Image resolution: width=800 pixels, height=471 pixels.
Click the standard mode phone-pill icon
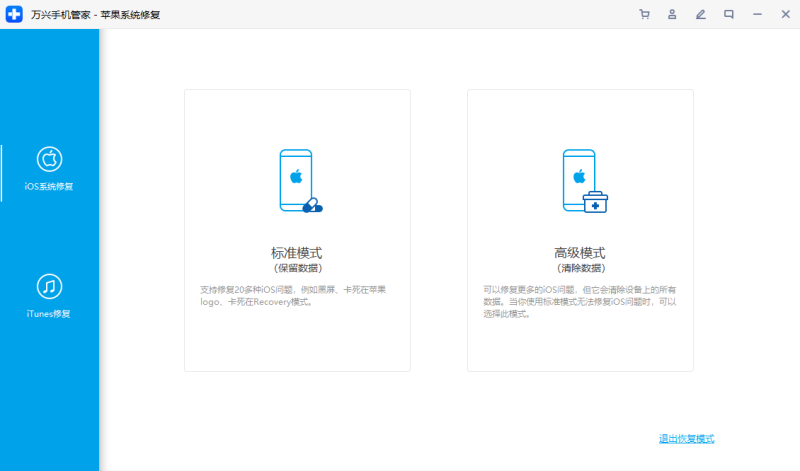tap(301, 181)
